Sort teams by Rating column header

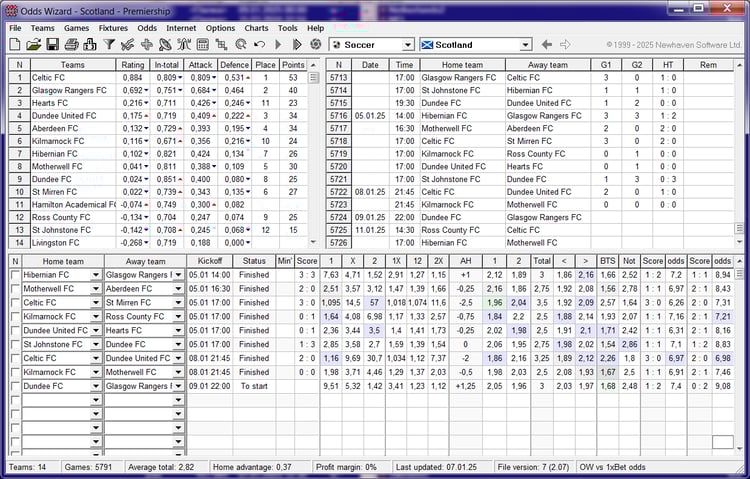coord(133,65)
